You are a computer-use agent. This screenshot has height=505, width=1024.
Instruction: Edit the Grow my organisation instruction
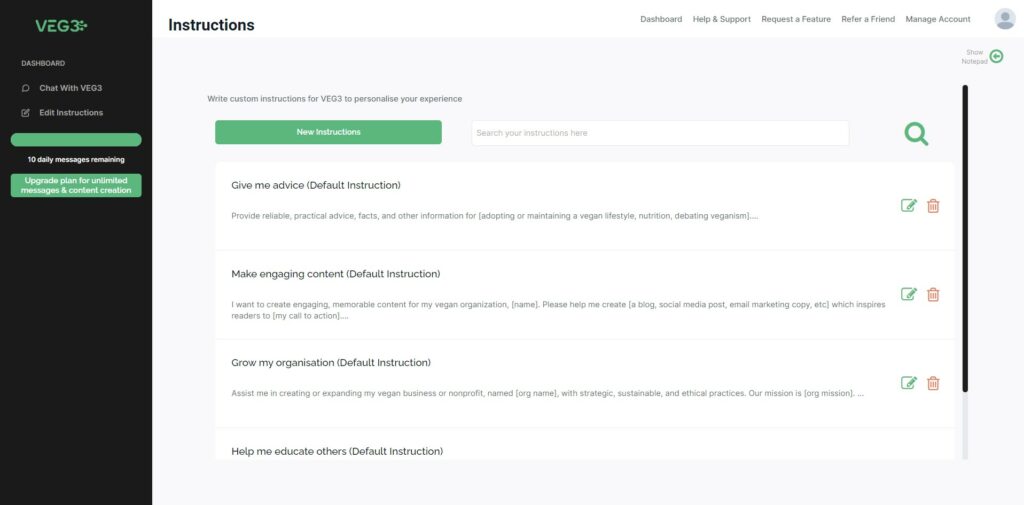tap(908, 383)
